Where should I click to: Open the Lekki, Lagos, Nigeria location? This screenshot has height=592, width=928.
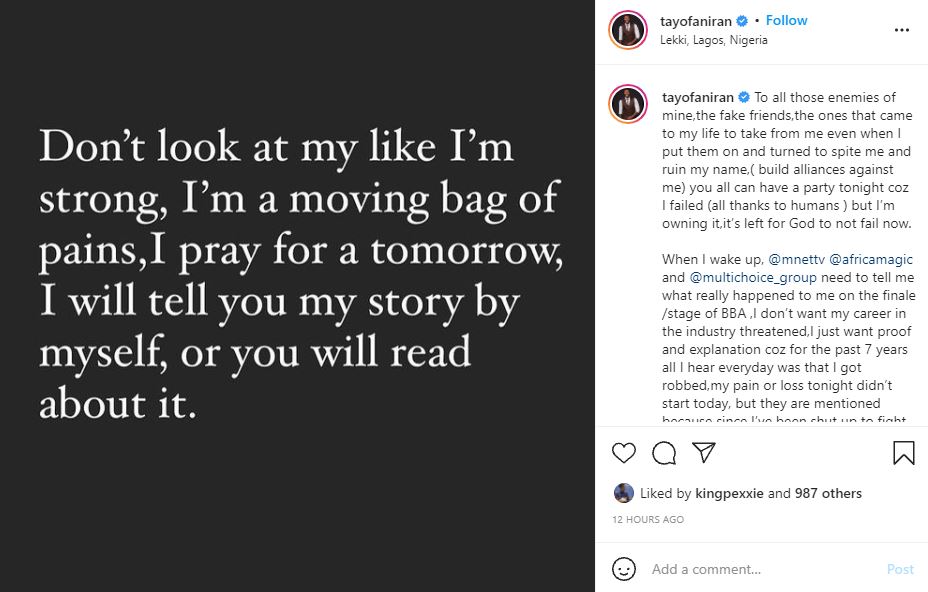pos(714,40)
